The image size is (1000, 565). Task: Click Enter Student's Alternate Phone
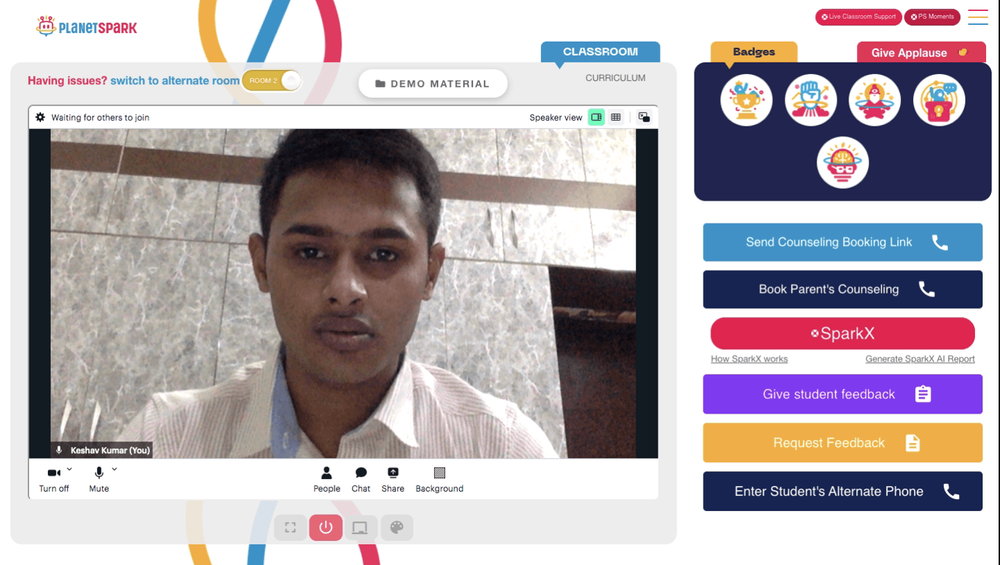842,491
